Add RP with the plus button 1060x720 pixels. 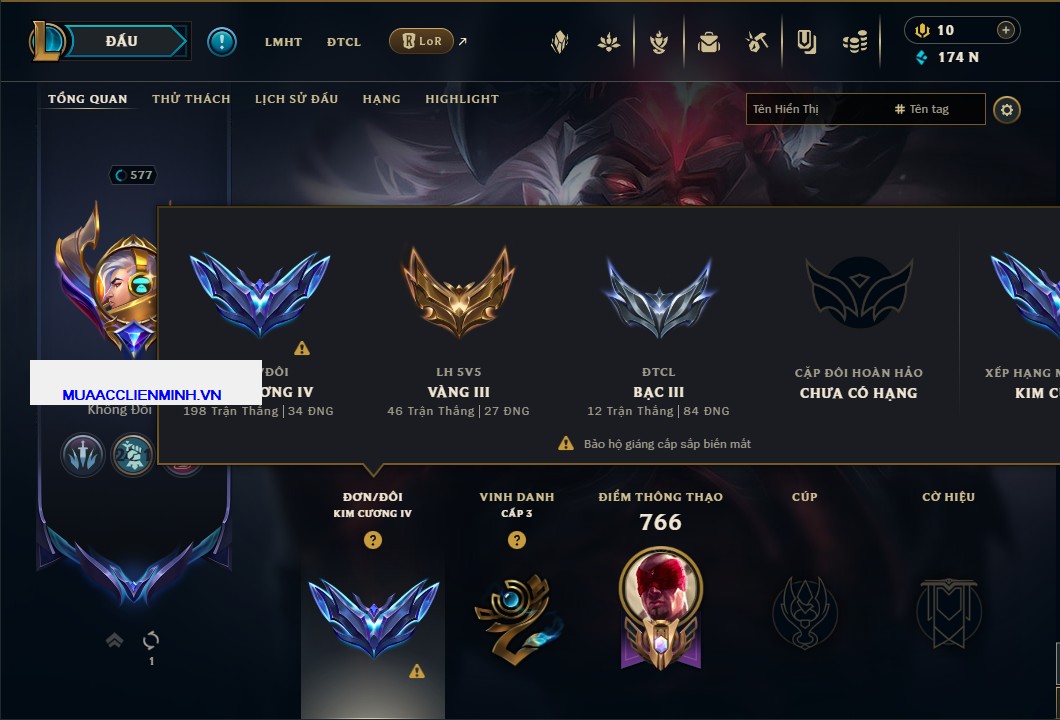click(1006, 30)
